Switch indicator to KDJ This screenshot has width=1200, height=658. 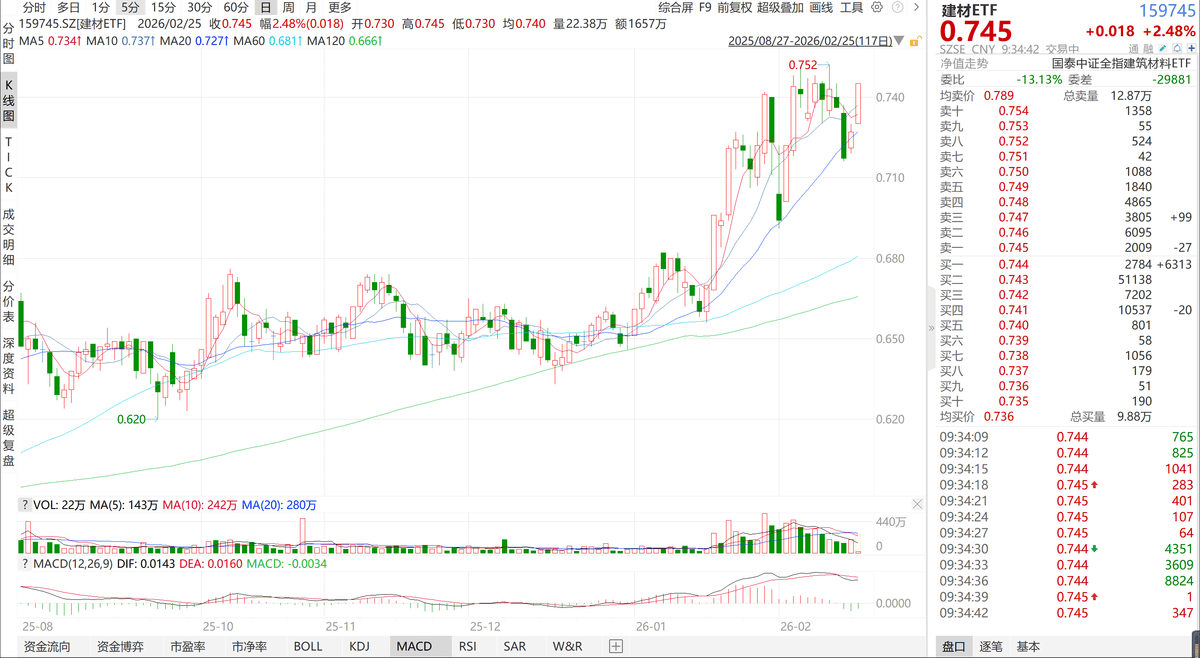[x=359, y=647]
